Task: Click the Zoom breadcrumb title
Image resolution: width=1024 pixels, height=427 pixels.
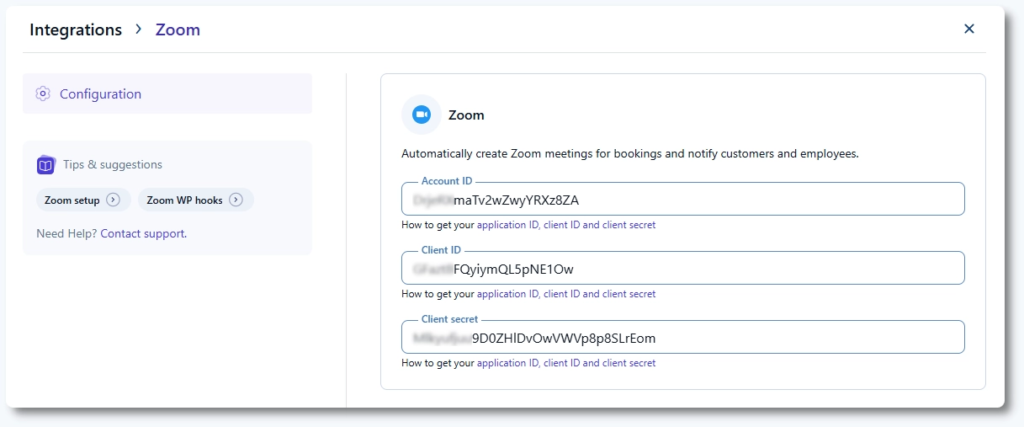Action: tap(178, 30)
